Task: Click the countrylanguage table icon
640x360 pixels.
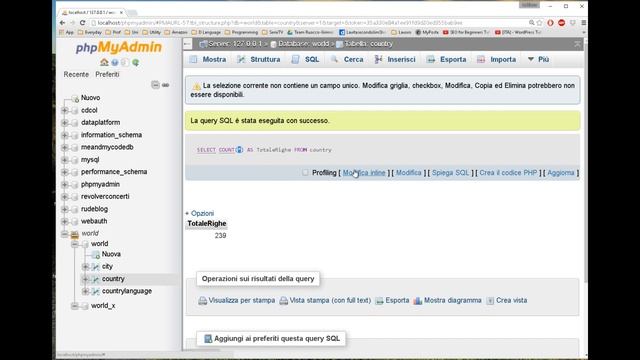Action: (96, 291)
